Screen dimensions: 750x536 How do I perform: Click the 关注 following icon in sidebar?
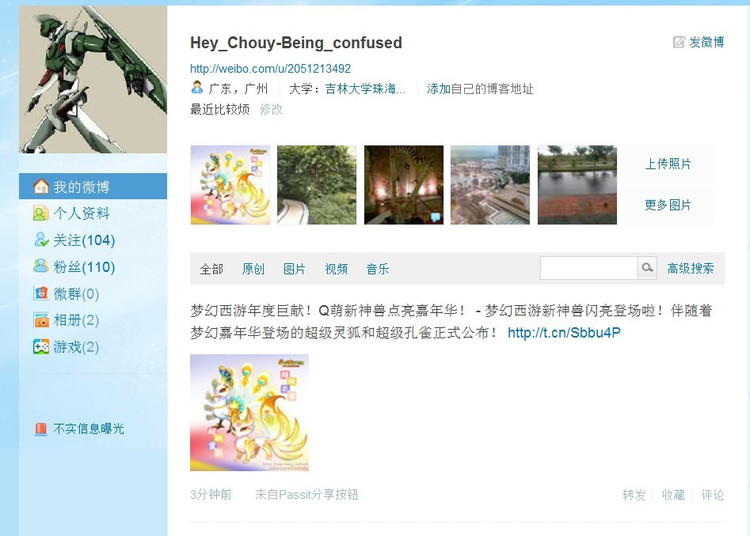point(41,240)
